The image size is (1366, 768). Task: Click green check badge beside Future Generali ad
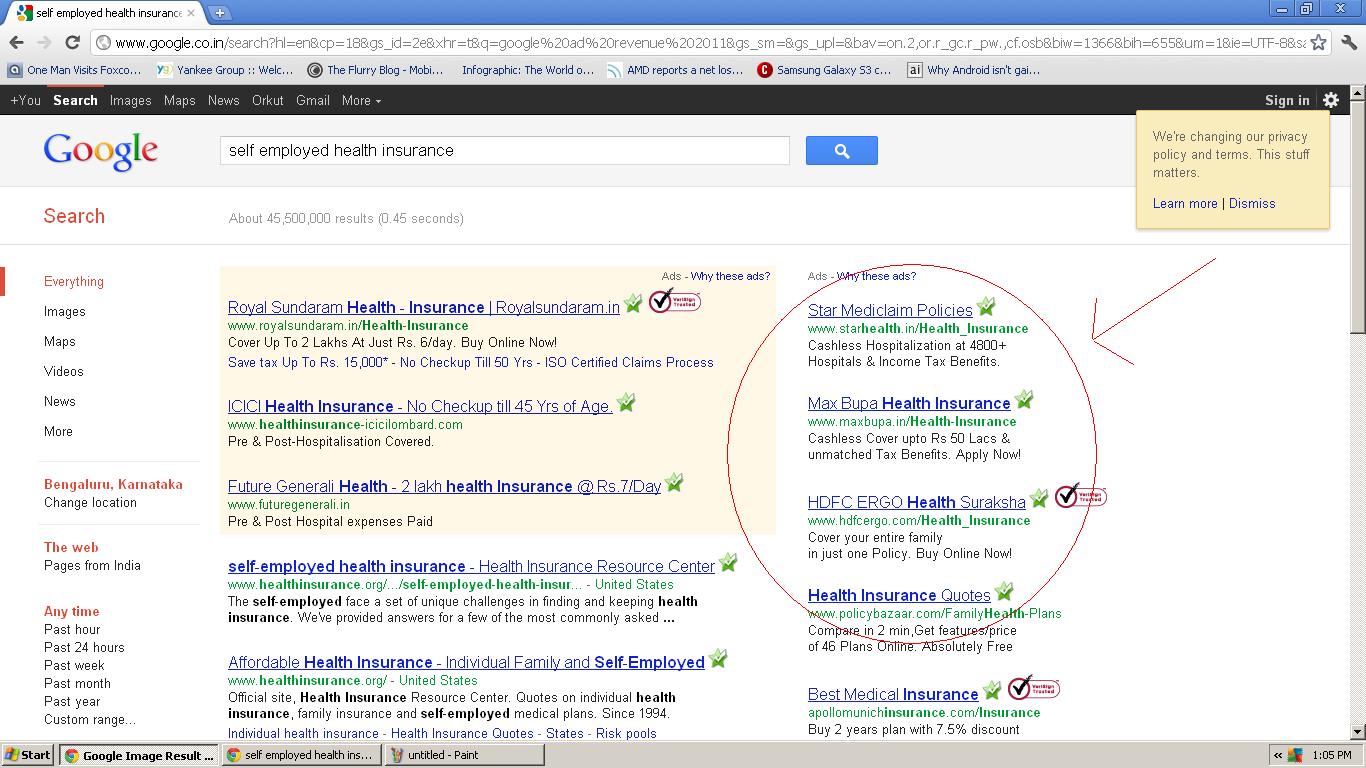tap(674, 482)
